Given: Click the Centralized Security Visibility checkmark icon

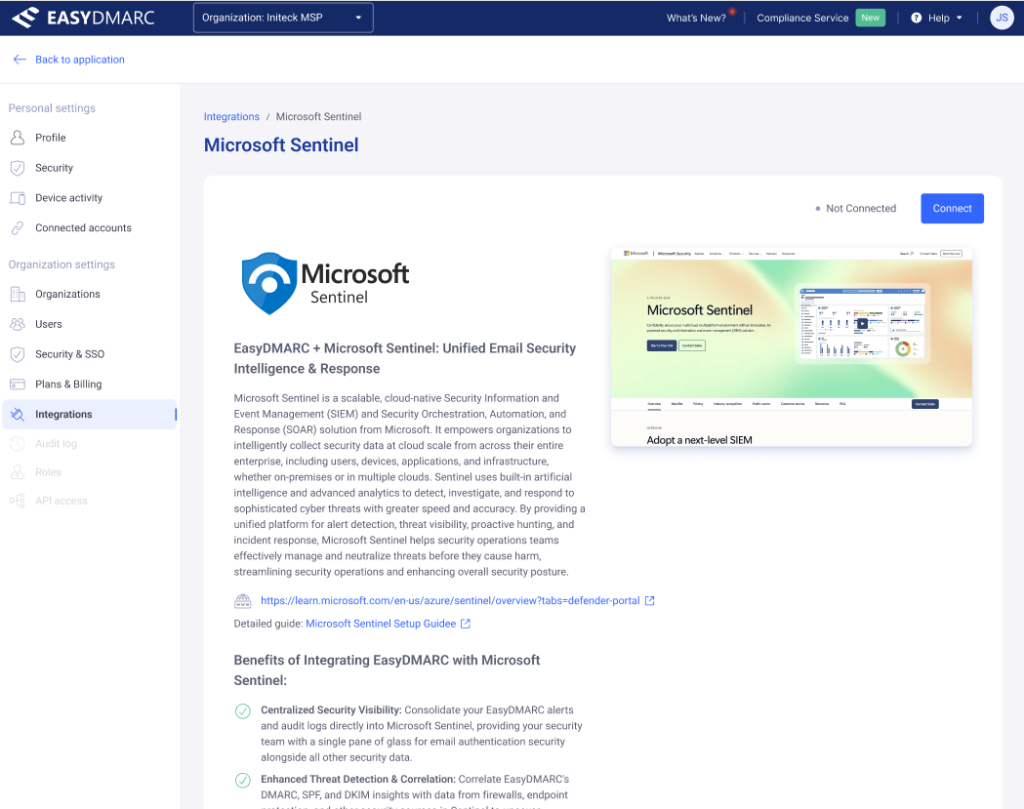Looking at the screenshot, I should point(243,711).
